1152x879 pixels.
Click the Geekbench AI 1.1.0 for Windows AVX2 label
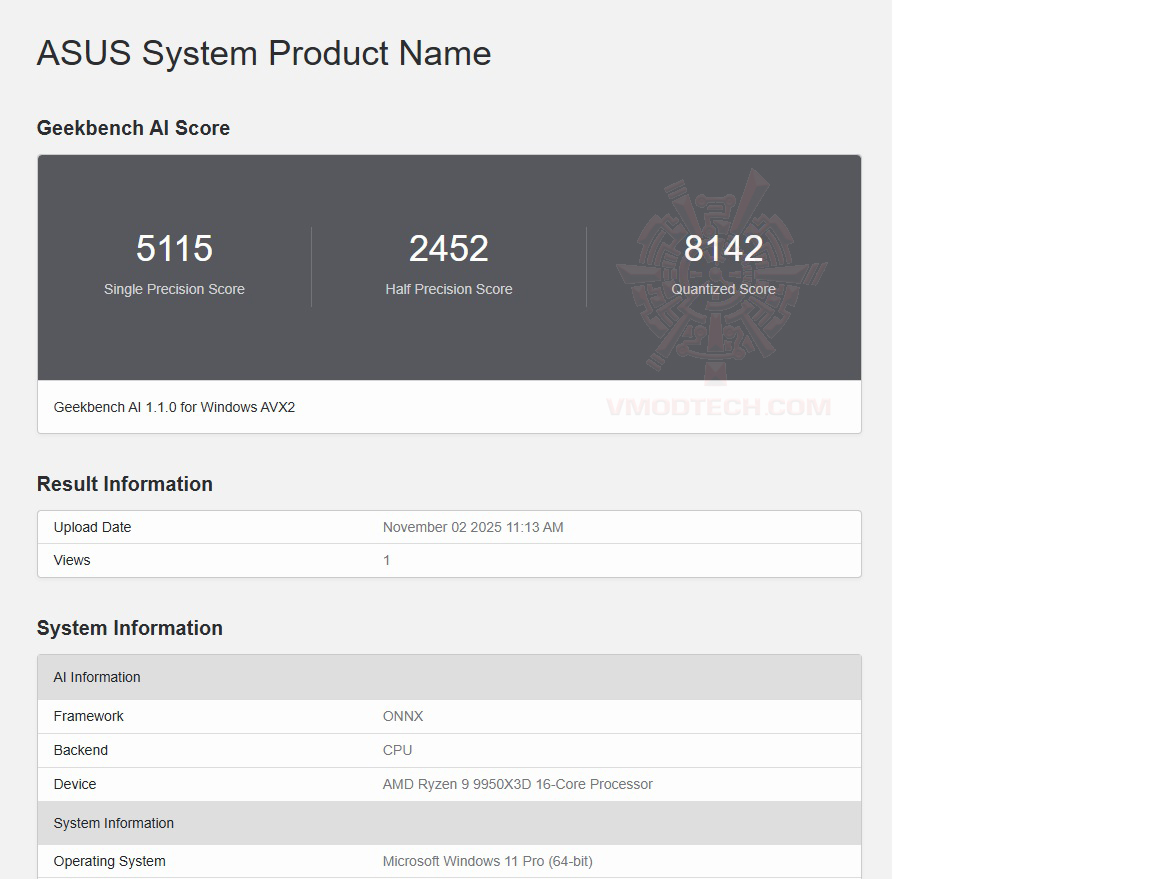coord(175,407)
